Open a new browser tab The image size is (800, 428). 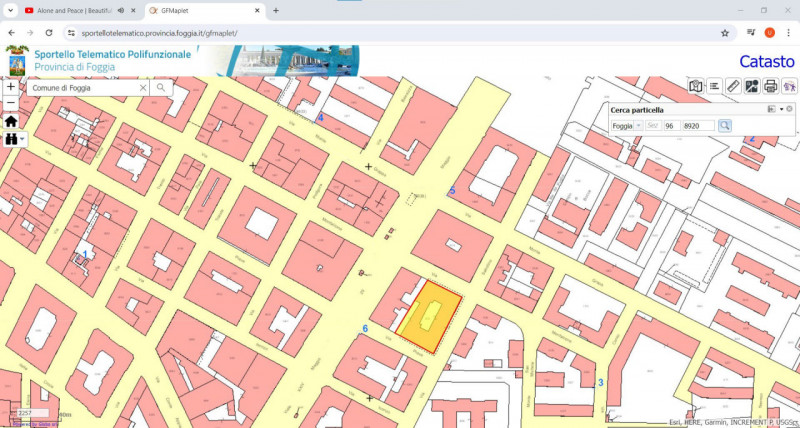tap(276, 10)
